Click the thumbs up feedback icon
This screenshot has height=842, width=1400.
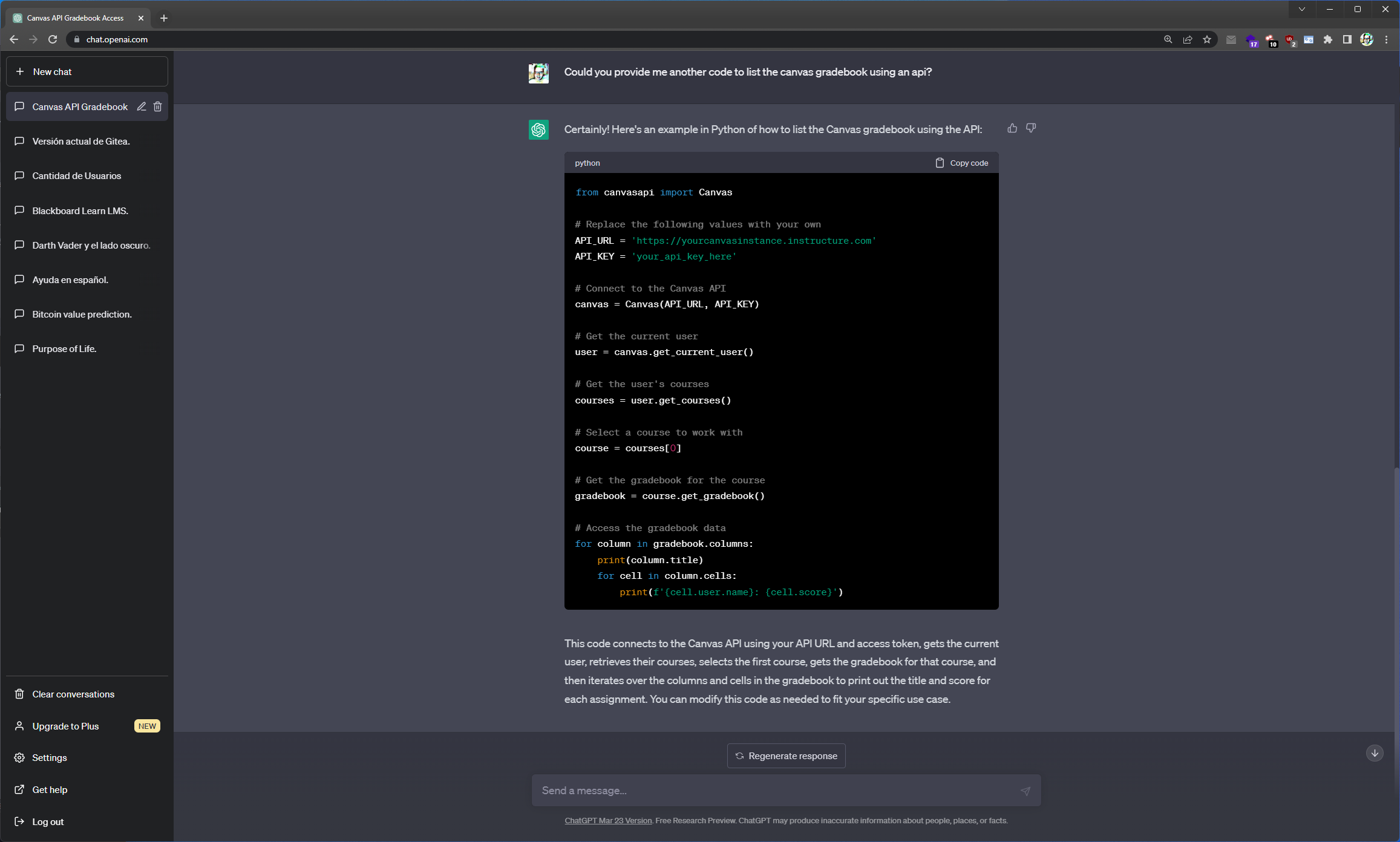click(1012, 128)
